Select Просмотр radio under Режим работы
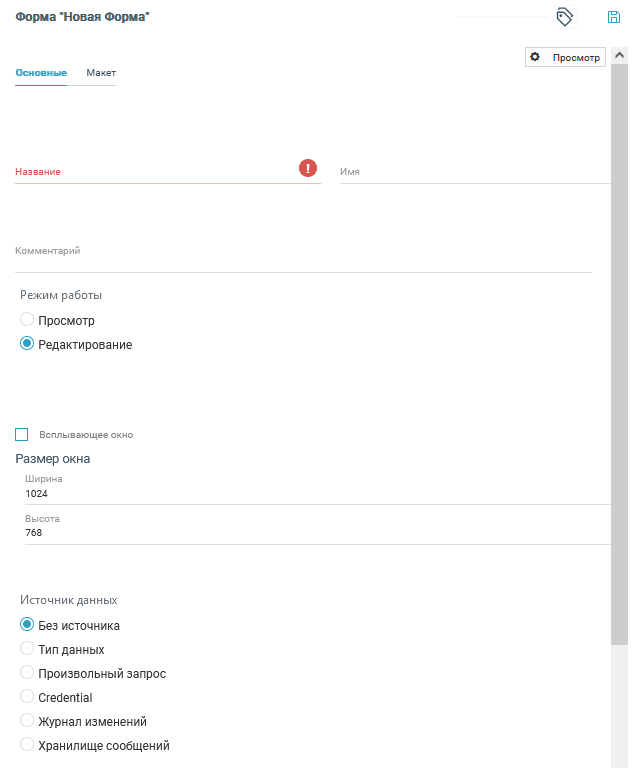Screen dimensions: 642x768 [27, 320]
